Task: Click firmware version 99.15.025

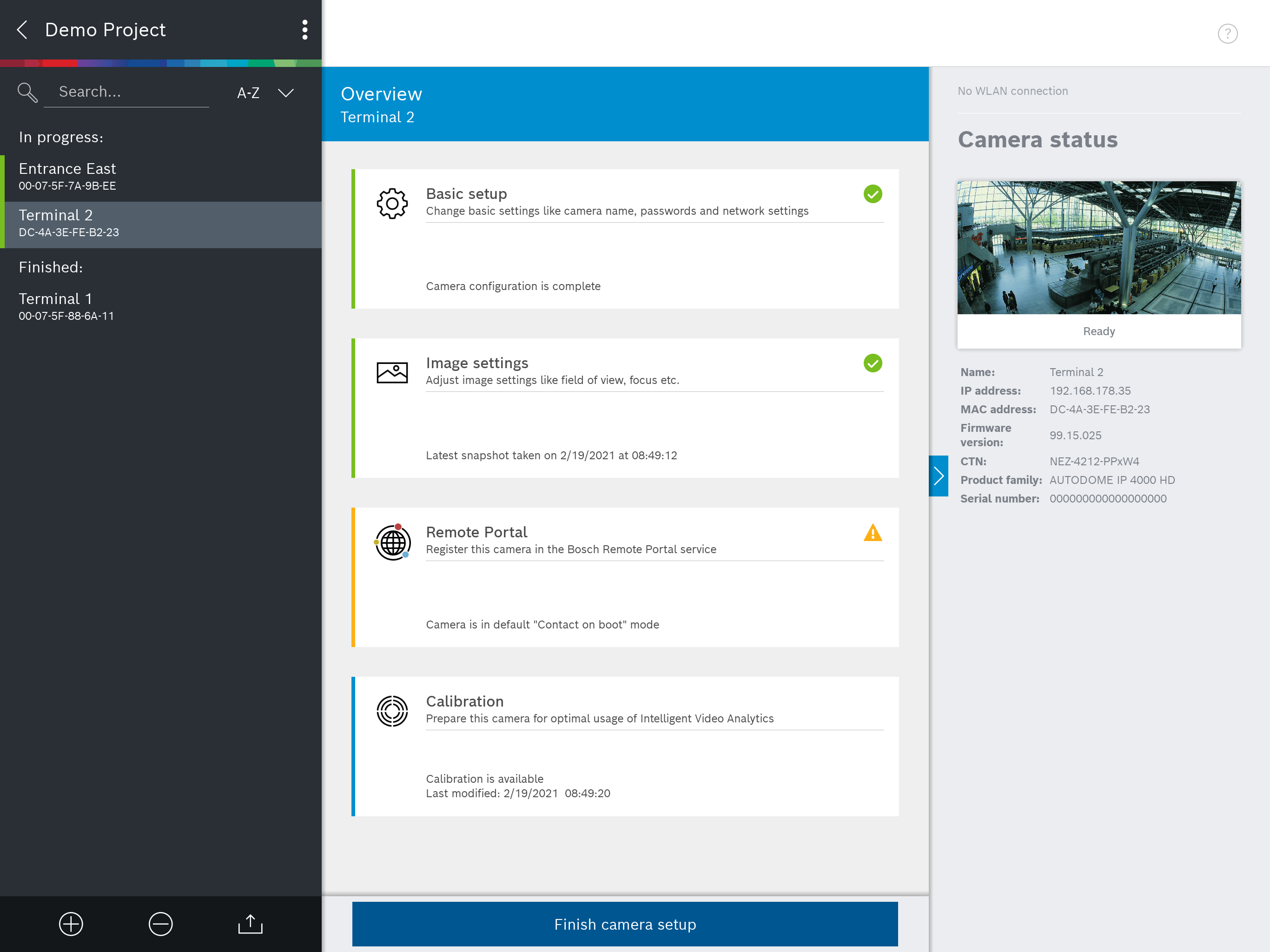Action: pyautogui.click(x=1075, y=435)
